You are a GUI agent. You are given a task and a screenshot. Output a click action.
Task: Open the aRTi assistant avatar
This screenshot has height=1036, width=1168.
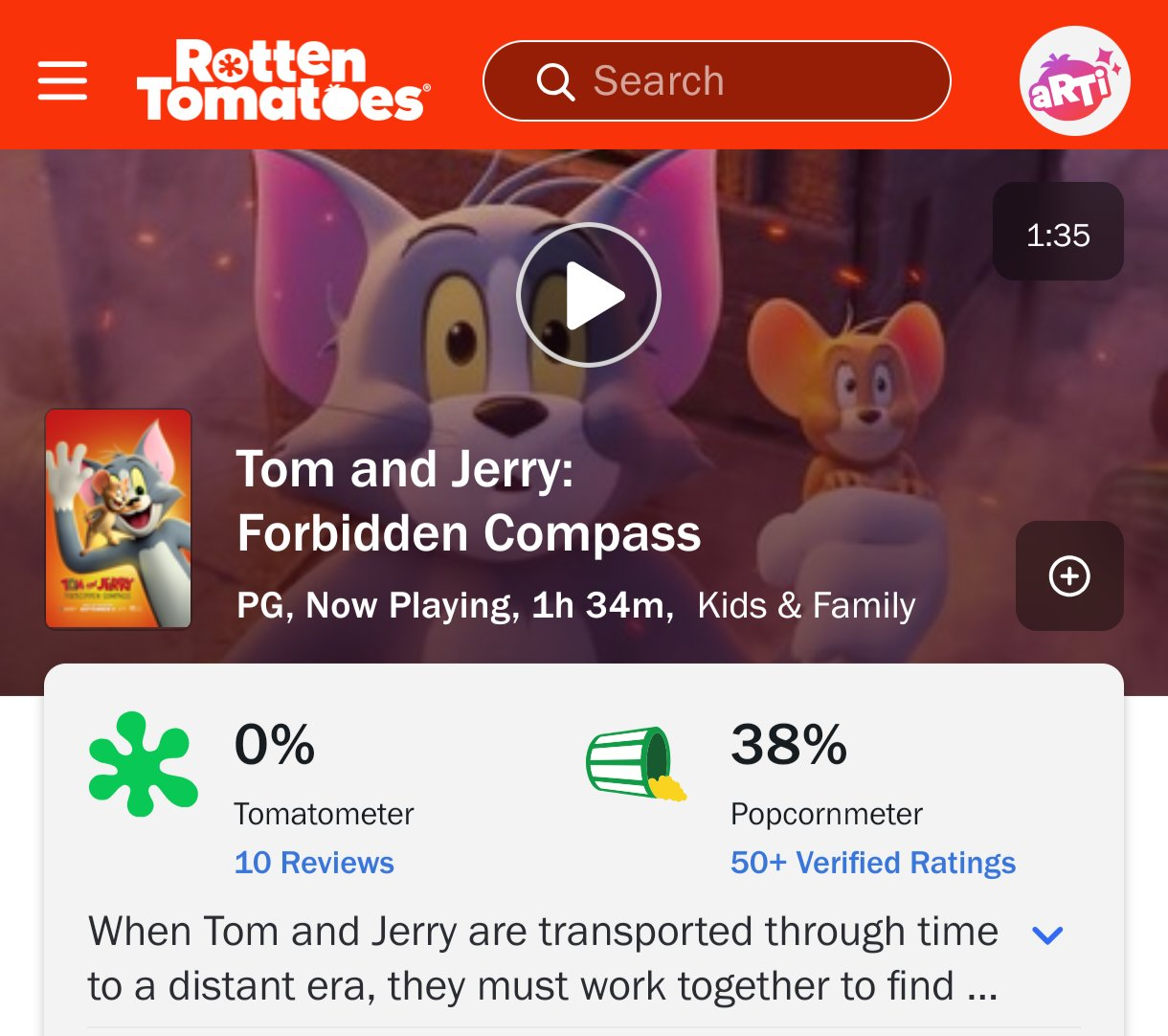[1074, 80]
